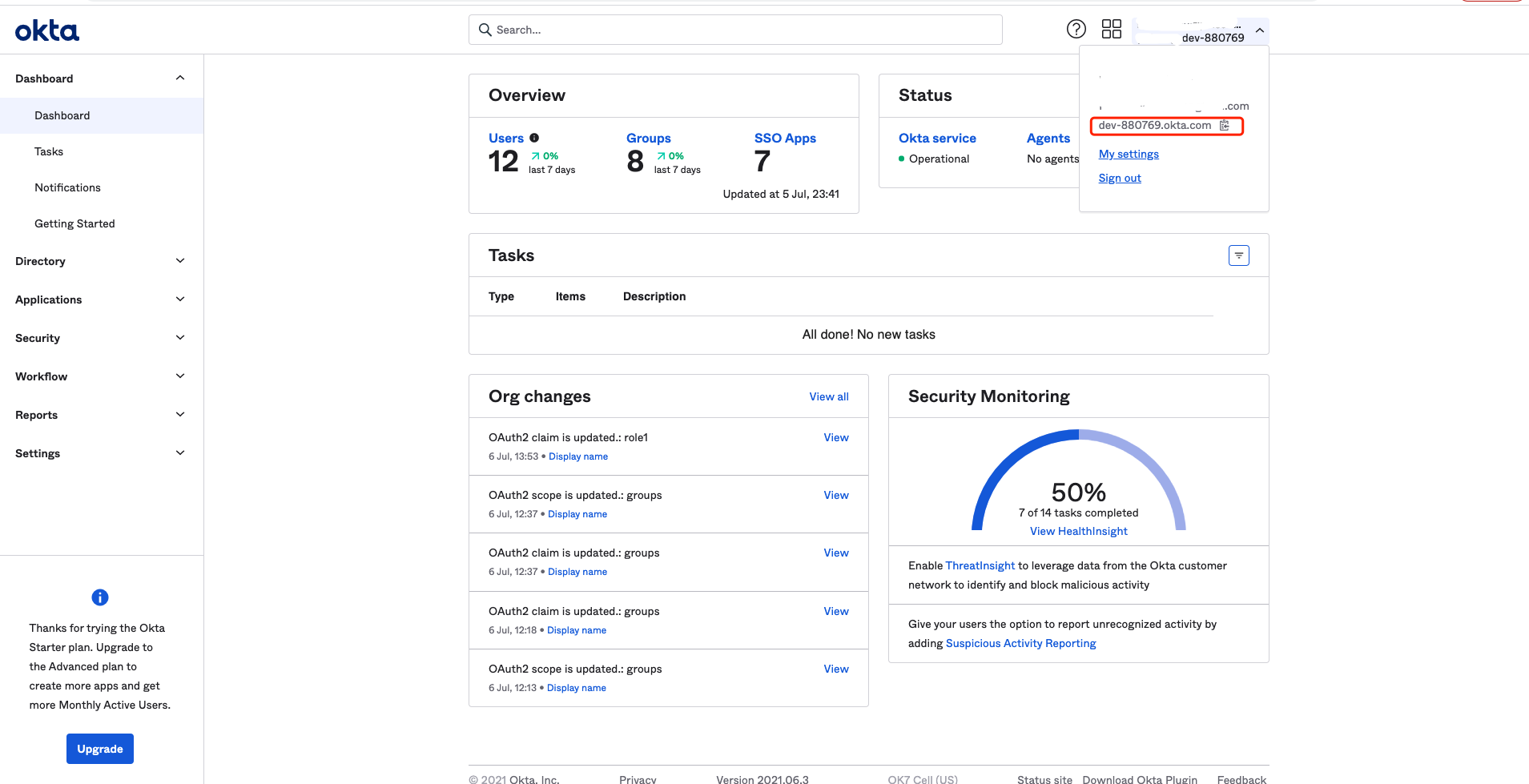This screenshot has height=784, width=1529.
Task: View the 12:13 scope groups update
Action: [x=836, y=669]
